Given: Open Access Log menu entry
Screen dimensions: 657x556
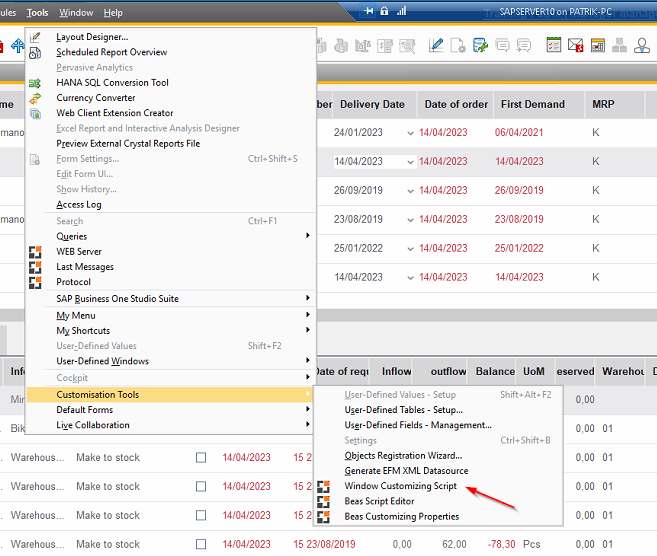Looking at the screenshot, I should (x=79, y=204).
